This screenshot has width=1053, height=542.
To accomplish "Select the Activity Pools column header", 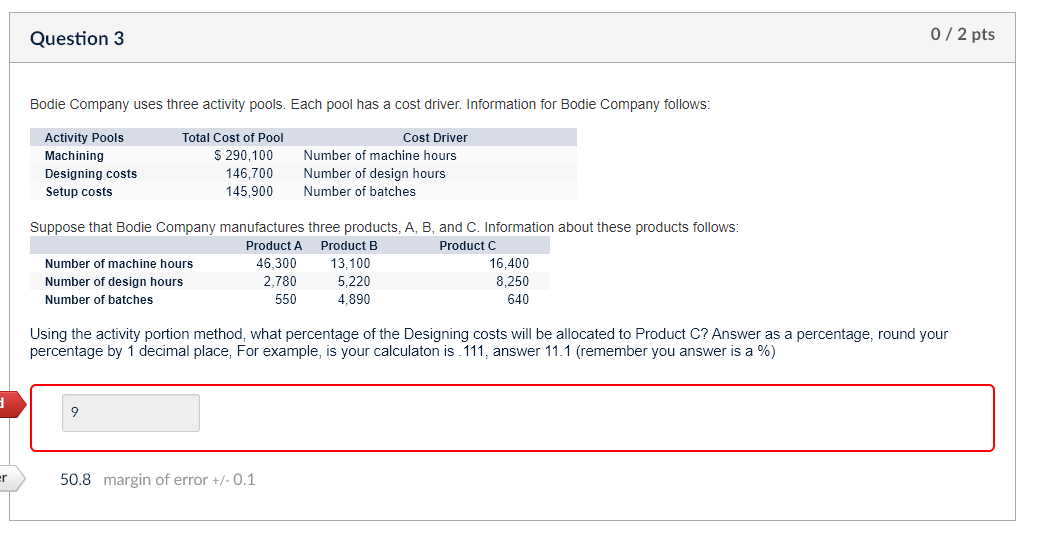I will point(84,138).
